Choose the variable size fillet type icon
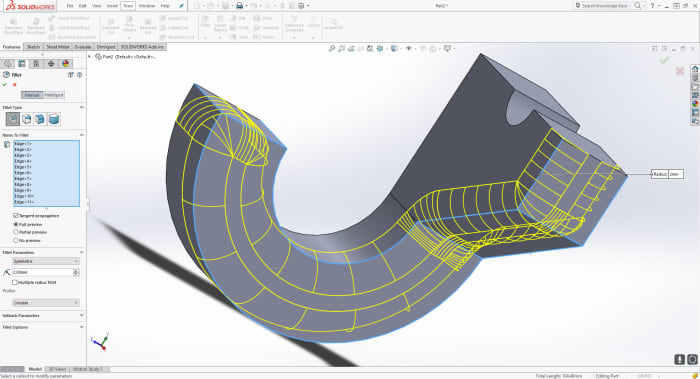This screenshot has height=379, width=700. tap(27, 119)
